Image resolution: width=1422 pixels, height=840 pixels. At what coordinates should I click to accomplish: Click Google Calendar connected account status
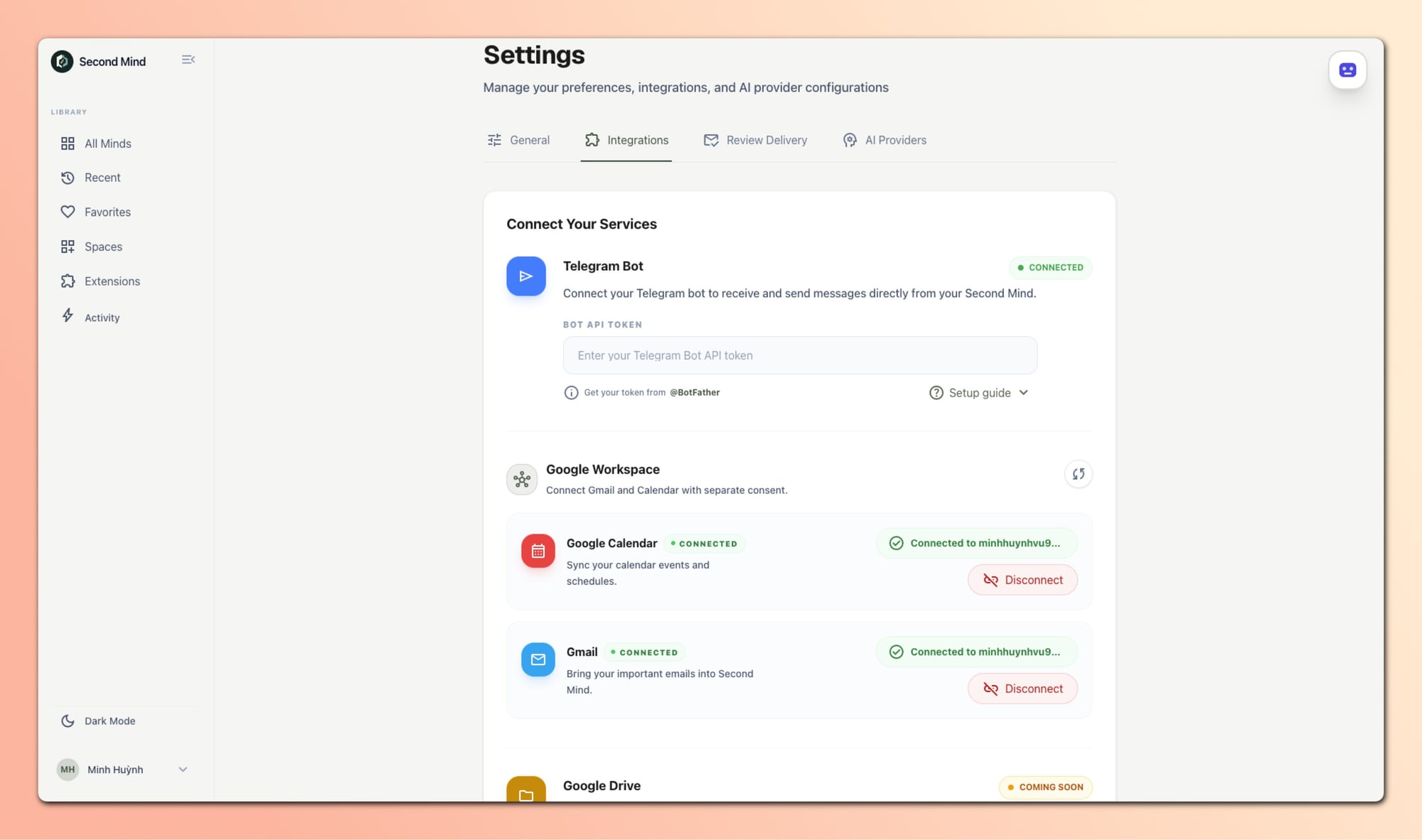[x=977, y=543]
